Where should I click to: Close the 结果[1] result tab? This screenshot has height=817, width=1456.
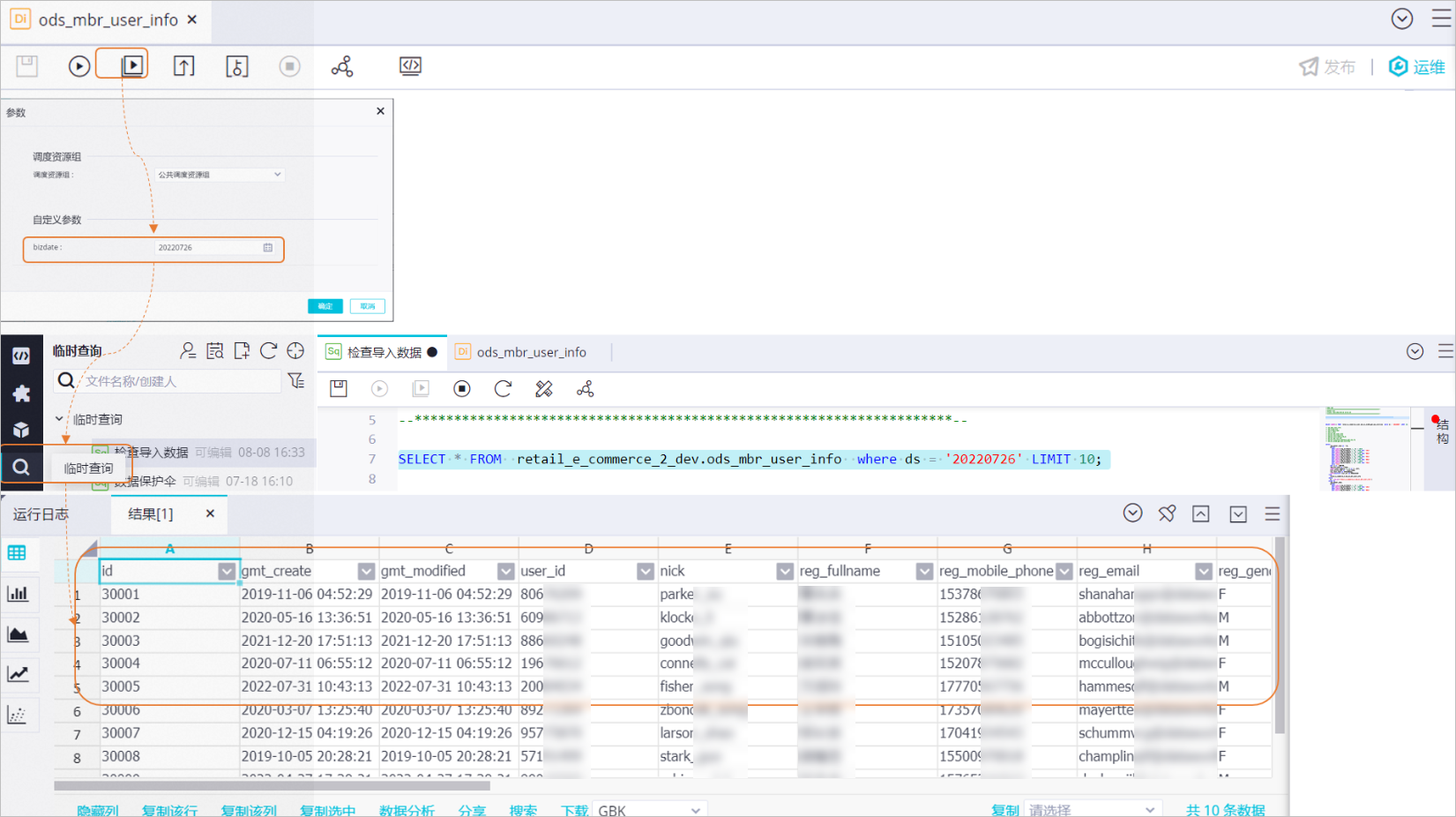pyautogui.click(x=210, y=513)
